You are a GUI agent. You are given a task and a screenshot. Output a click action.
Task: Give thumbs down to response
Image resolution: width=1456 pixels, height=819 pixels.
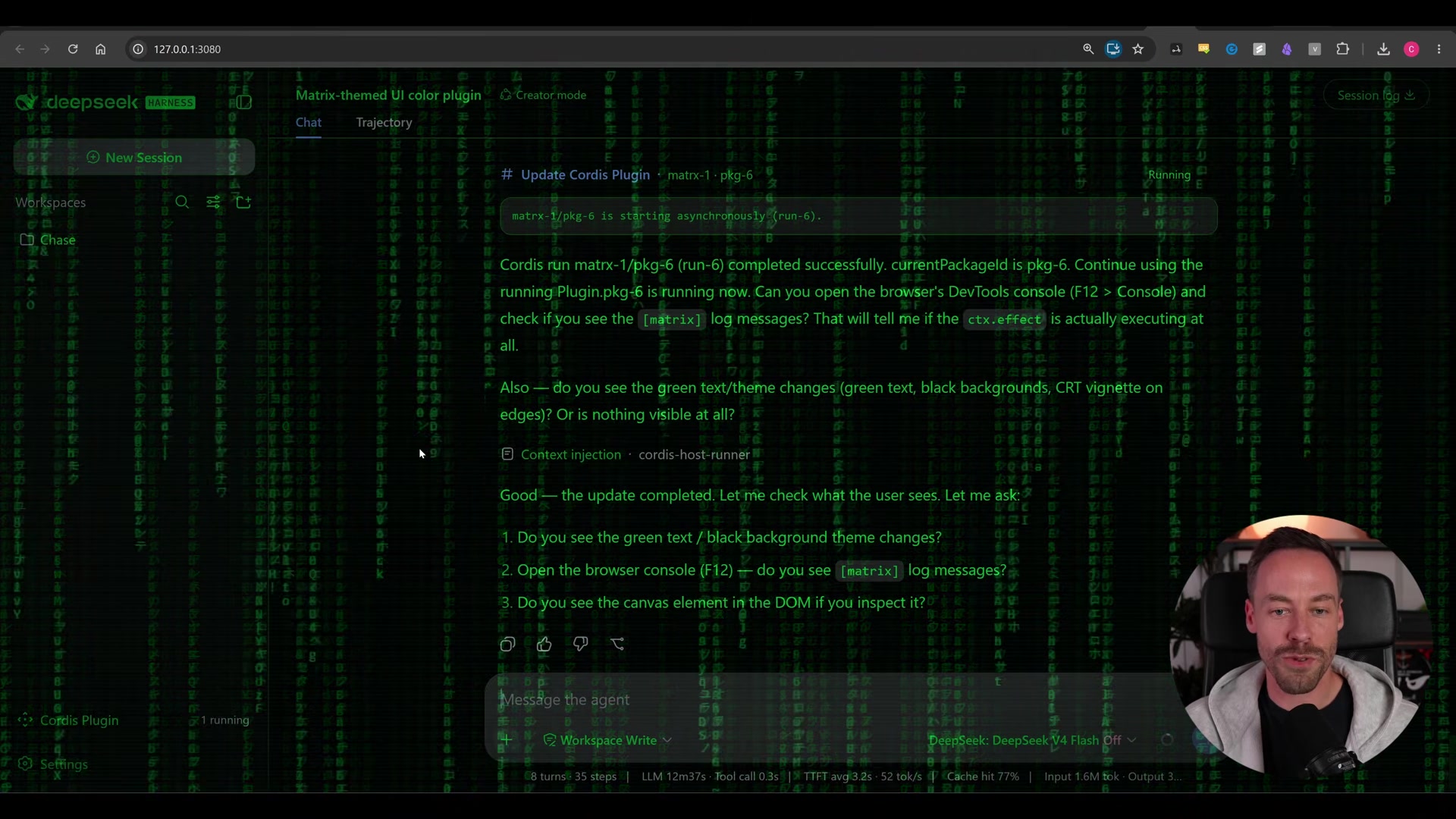click(580, 644)
